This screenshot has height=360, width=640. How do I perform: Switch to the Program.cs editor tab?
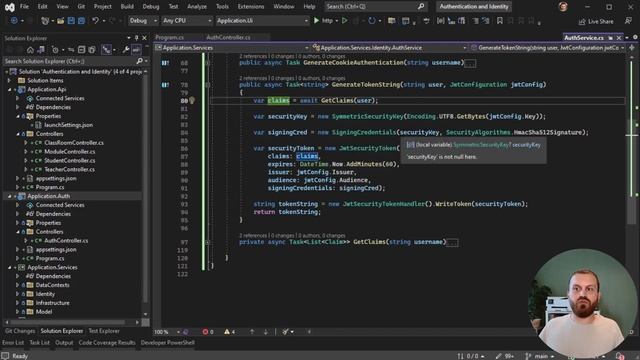[x=169, y=38]
